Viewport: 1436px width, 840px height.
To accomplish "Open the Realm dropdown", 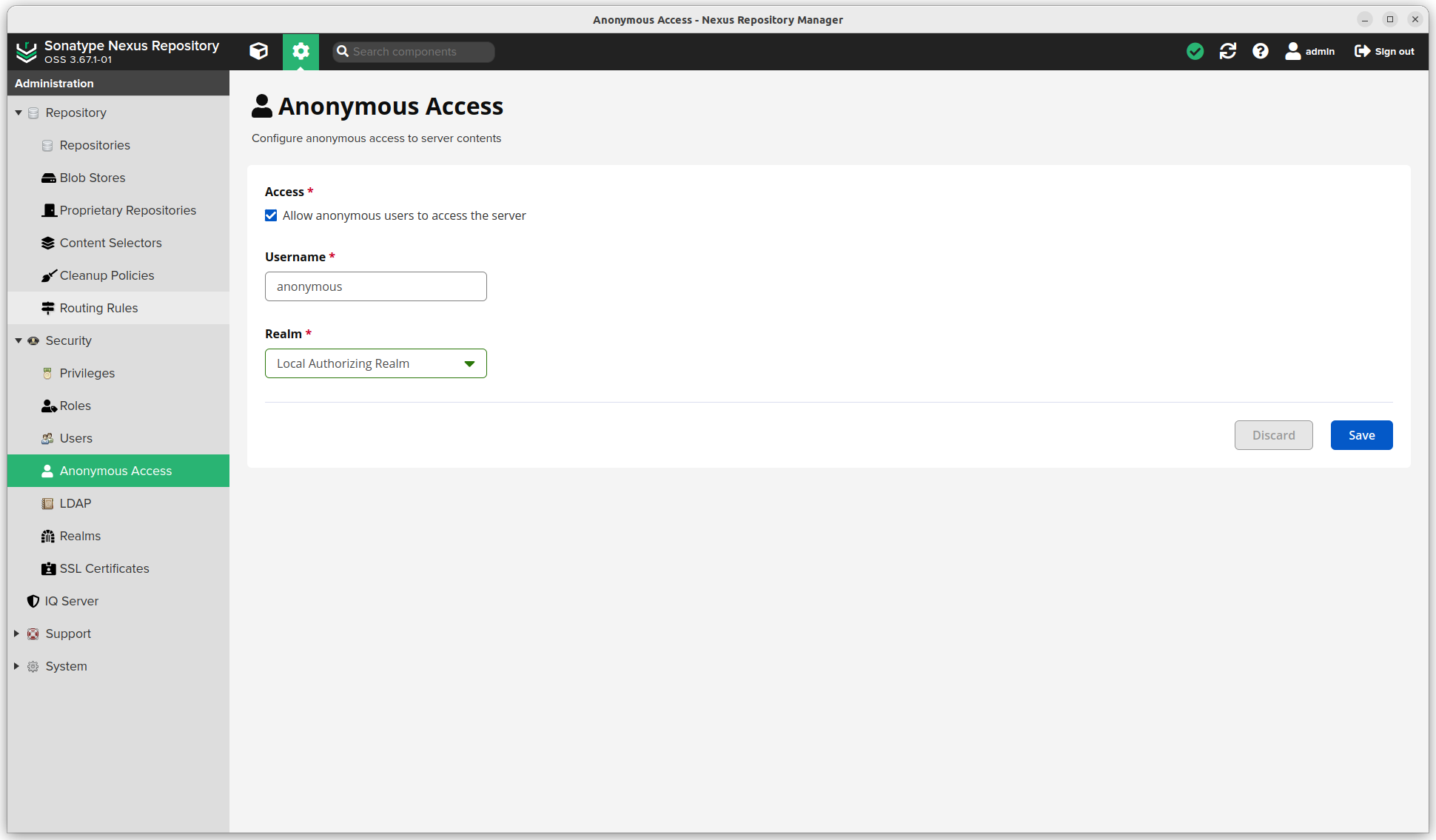I will point(376,363).
